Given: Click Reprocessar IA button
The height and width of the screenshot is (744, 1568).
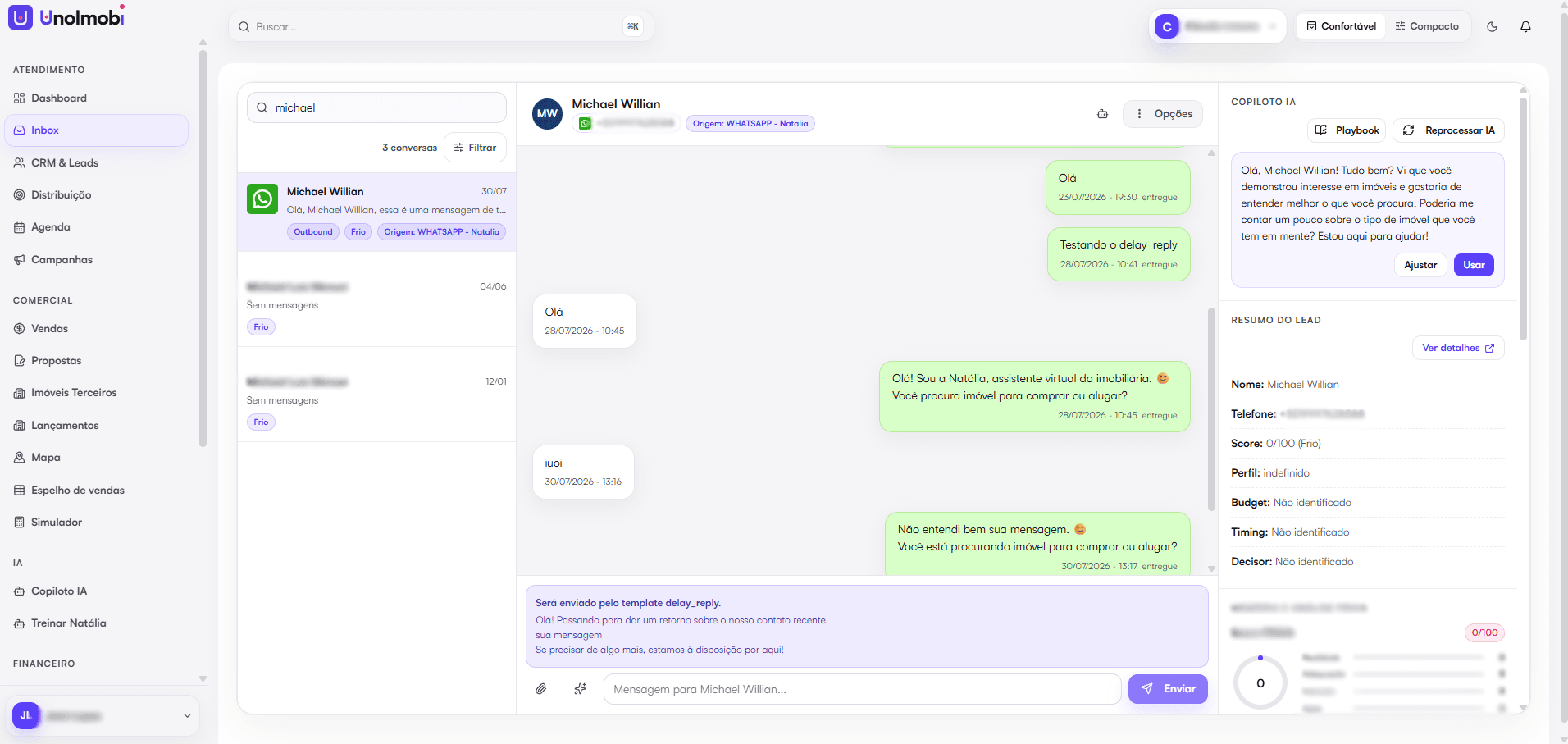Looking at the screenshot, I should [1449, 130].
